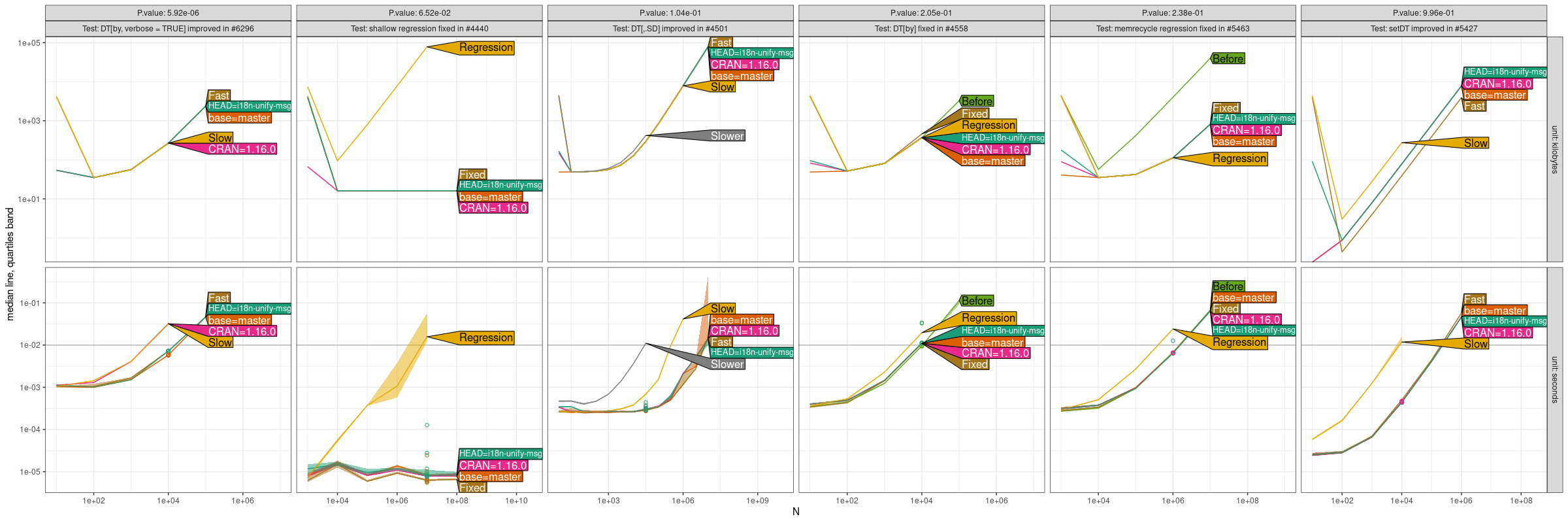The image size is (1568, 523).
Task: Click the 'P.value: 2.05e-01' facet header
Action: 921,13
